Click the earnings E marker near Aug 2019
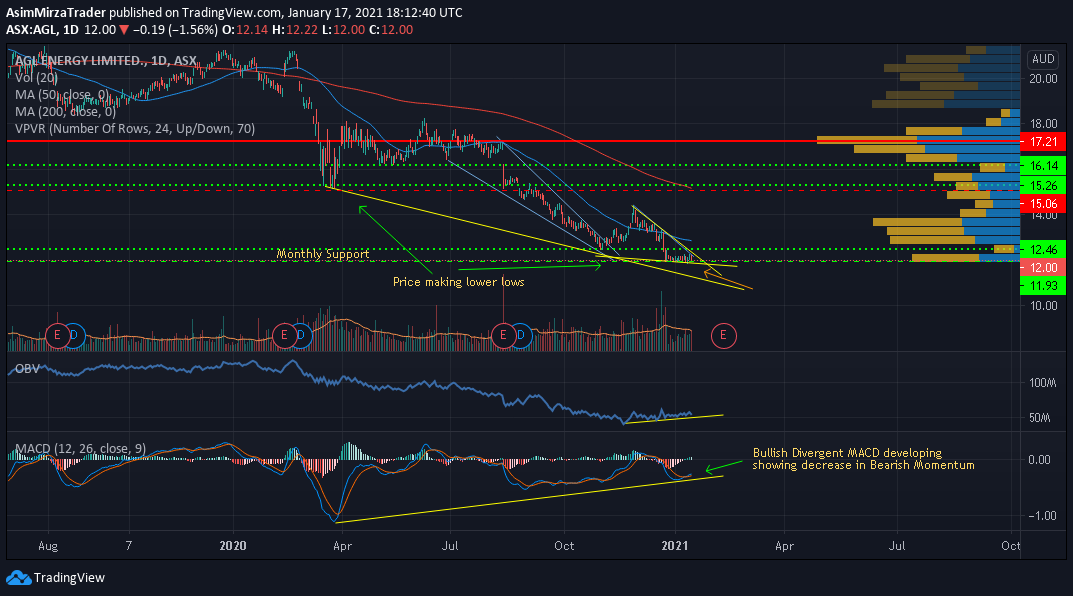This screenshot has width=1073, height=596. pyautogui.click(x=57, y=335)
